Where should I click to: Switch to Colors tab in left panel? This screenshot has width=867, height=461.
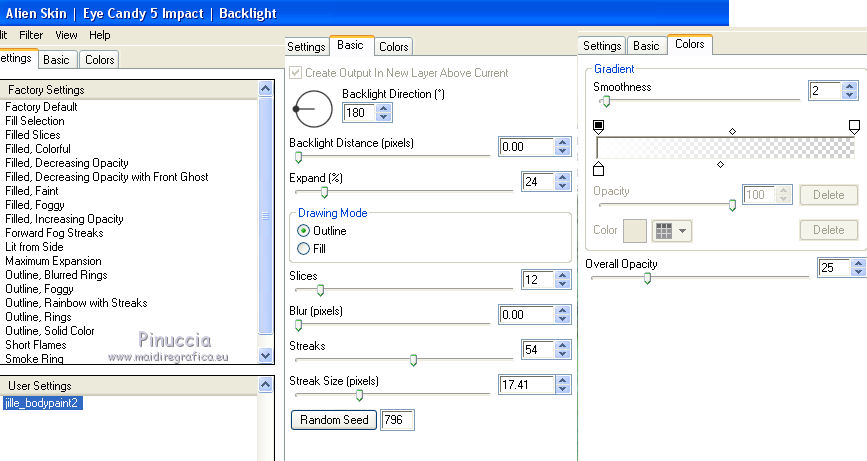click(x=100, y=60)
